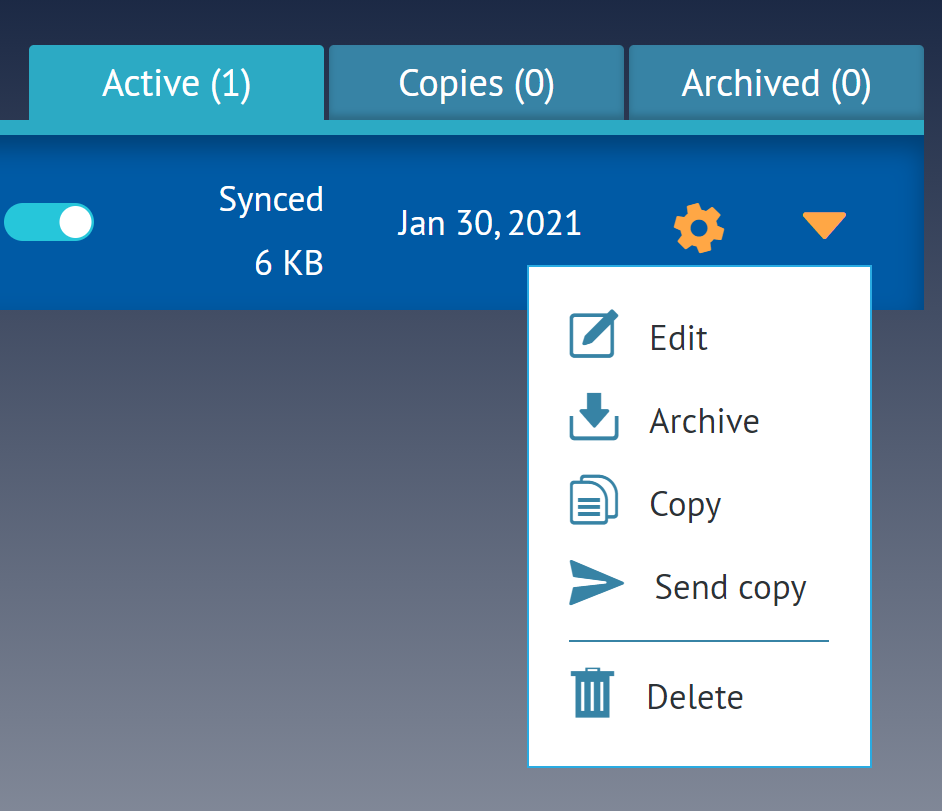Choose the Delete text menu entry
942x811 pixels.
click(695, 697)
